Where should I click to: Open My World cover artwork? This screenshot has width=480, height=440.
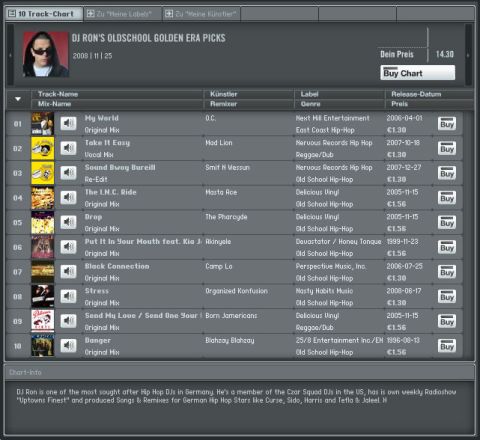[x=42, y=124]
